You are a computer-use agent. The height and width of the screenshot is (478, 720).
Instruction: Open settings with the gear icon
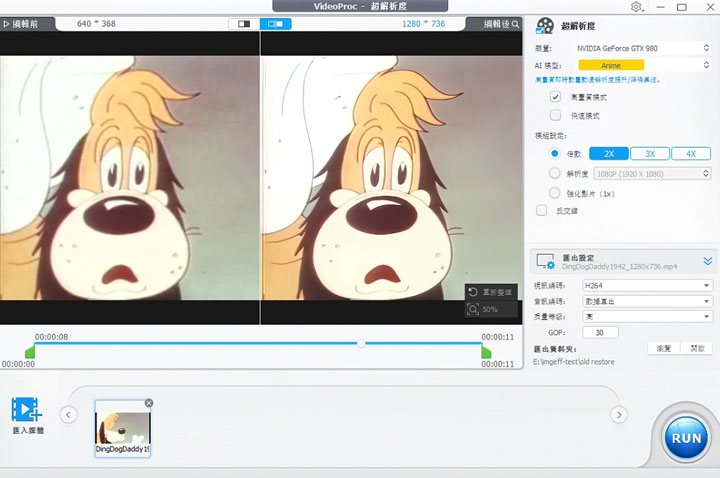pyautogui.click(x=636, y=7)
